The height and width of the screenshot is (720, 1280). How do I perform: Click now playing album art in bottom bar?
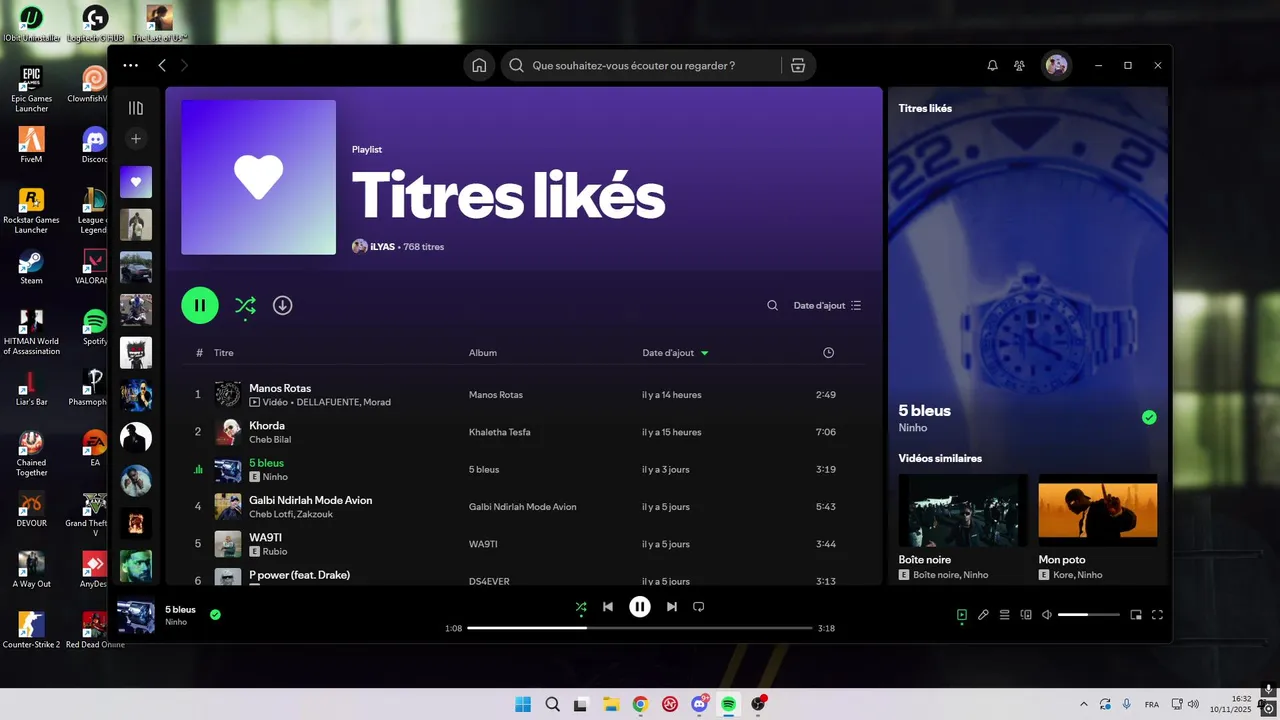(136, 615)
